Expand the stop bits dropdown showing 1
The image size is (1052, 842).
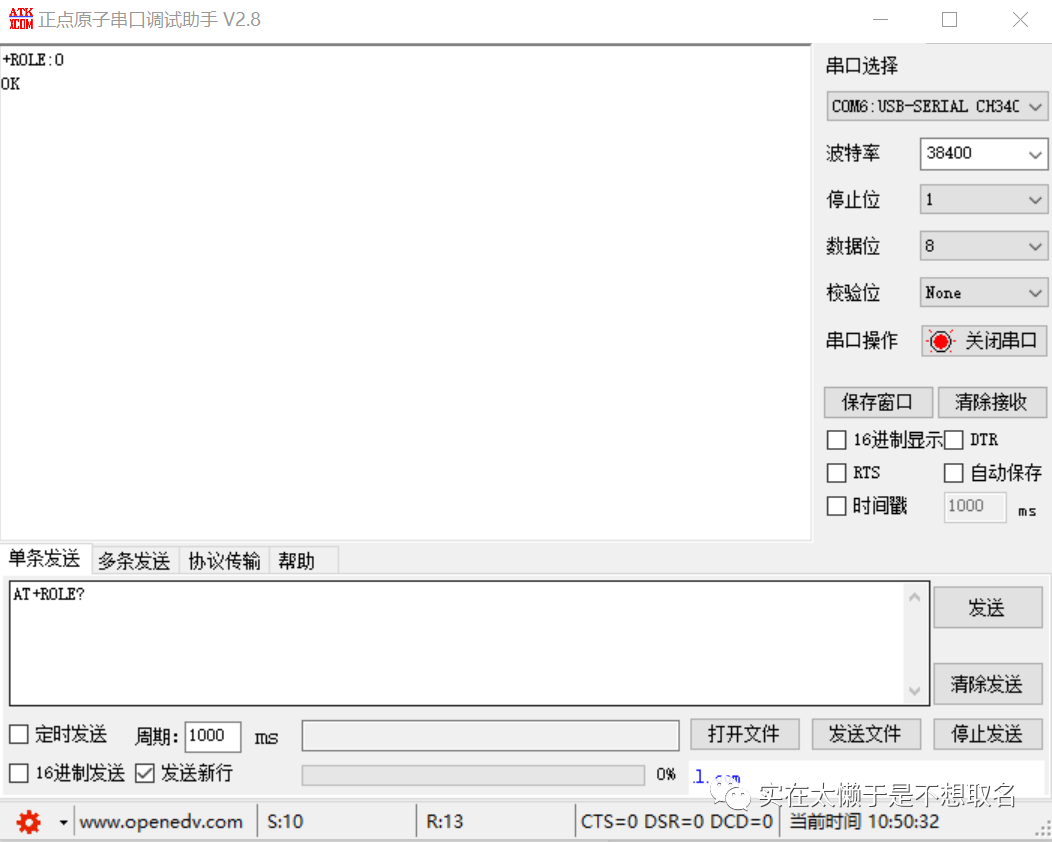tap(984, 200)
